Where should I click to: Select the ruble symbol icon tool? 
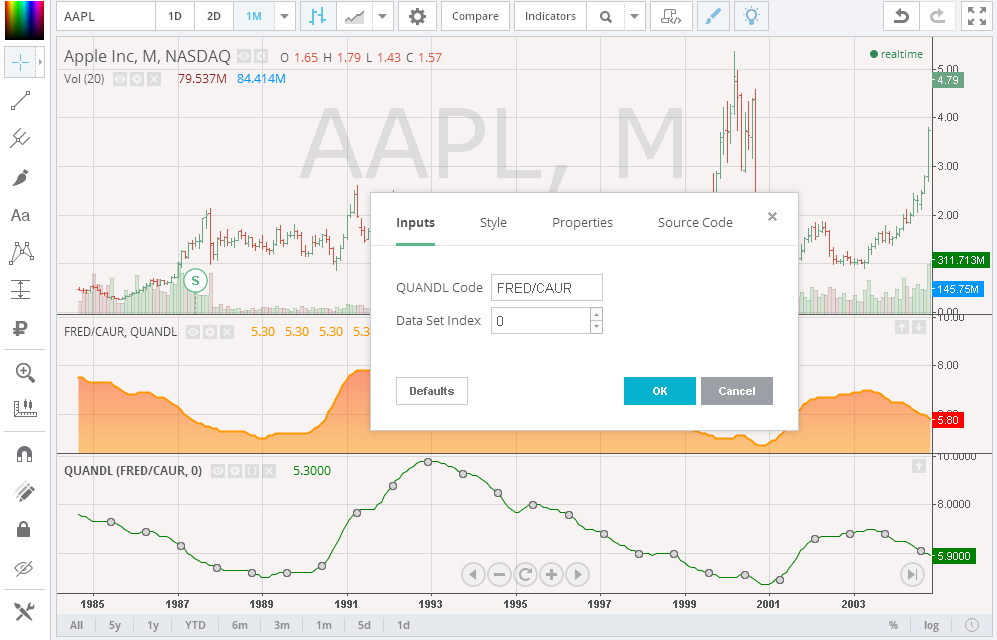[x=20, y=329]
